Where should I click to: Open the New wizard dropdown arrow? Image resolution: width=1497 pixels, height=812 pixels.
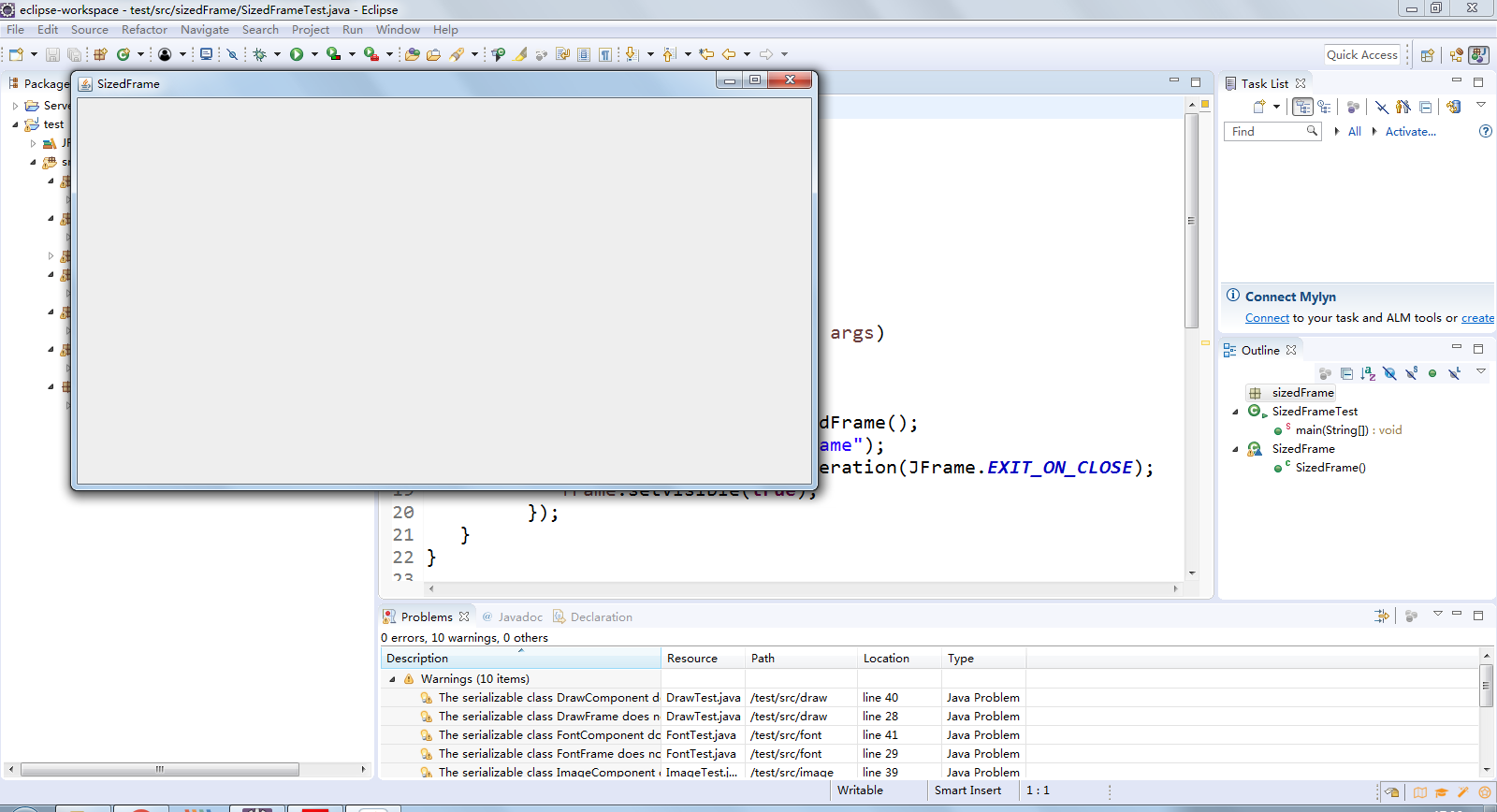point(34,54)
